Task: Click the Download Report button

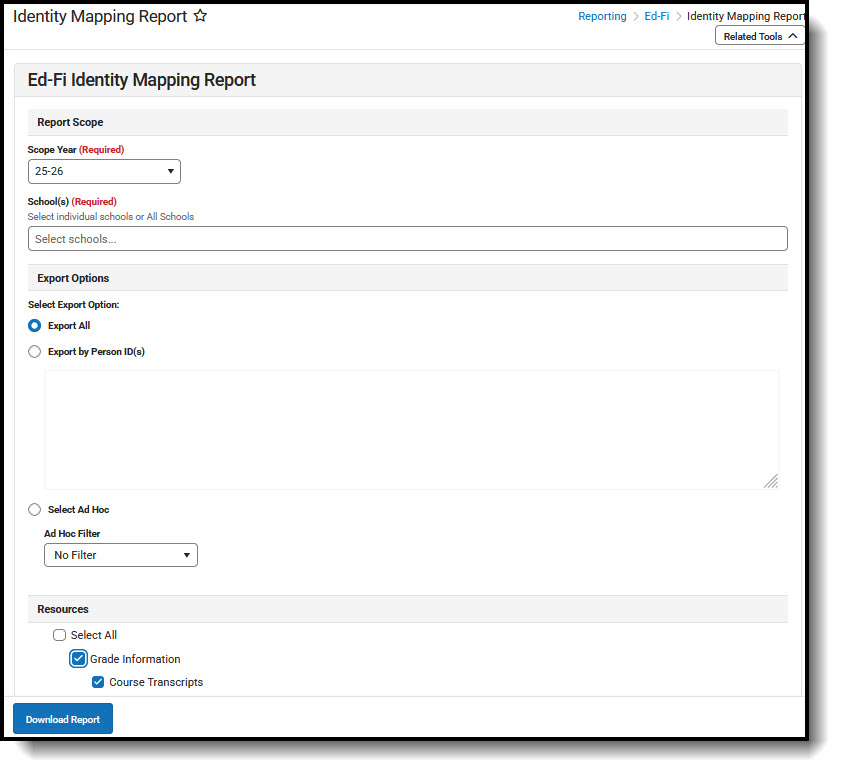Action: pos(63,719)
